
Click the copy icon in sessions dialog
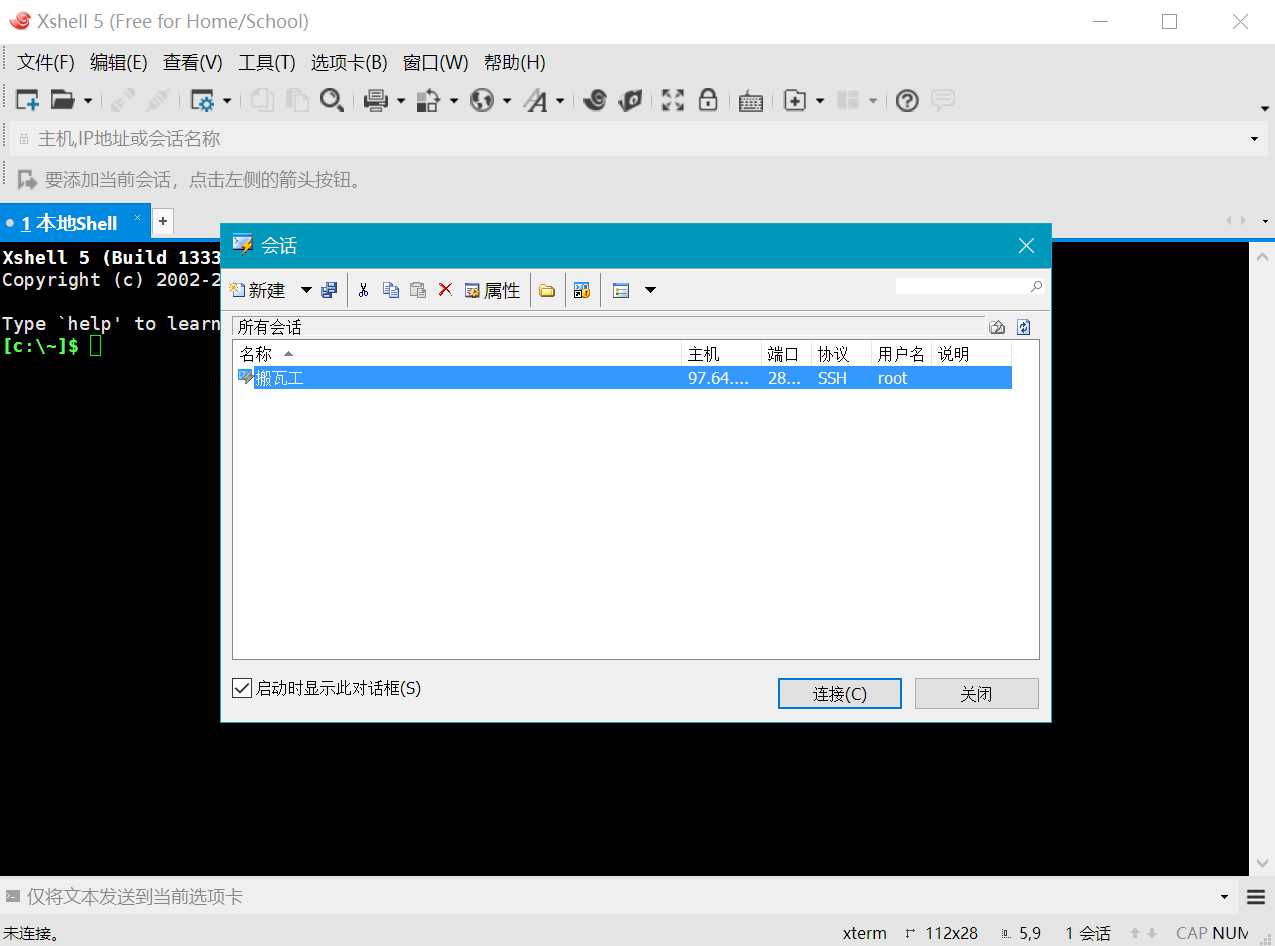pyautogui.click(x=391, y=290)
